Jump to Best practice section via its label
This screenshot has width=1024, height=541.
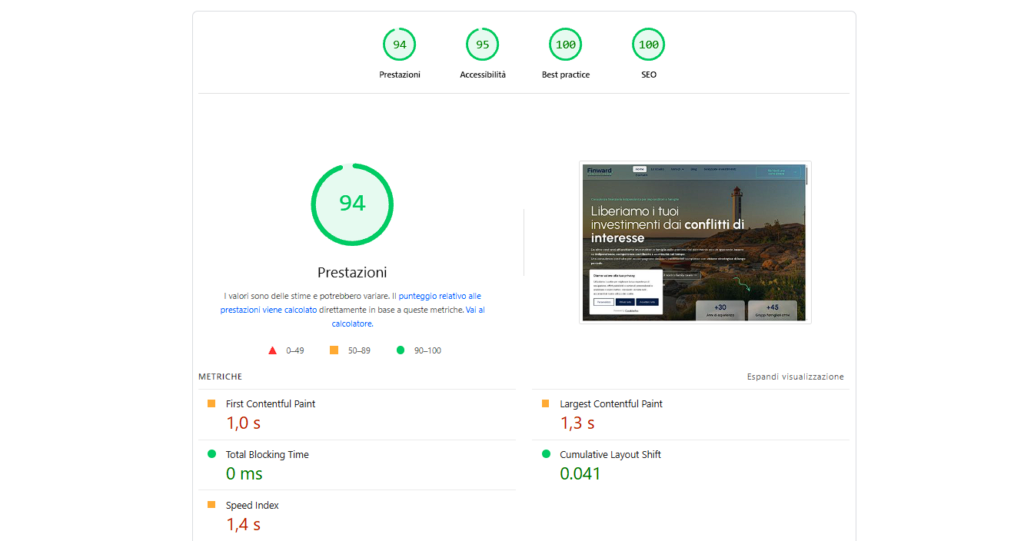pos(565,75)
